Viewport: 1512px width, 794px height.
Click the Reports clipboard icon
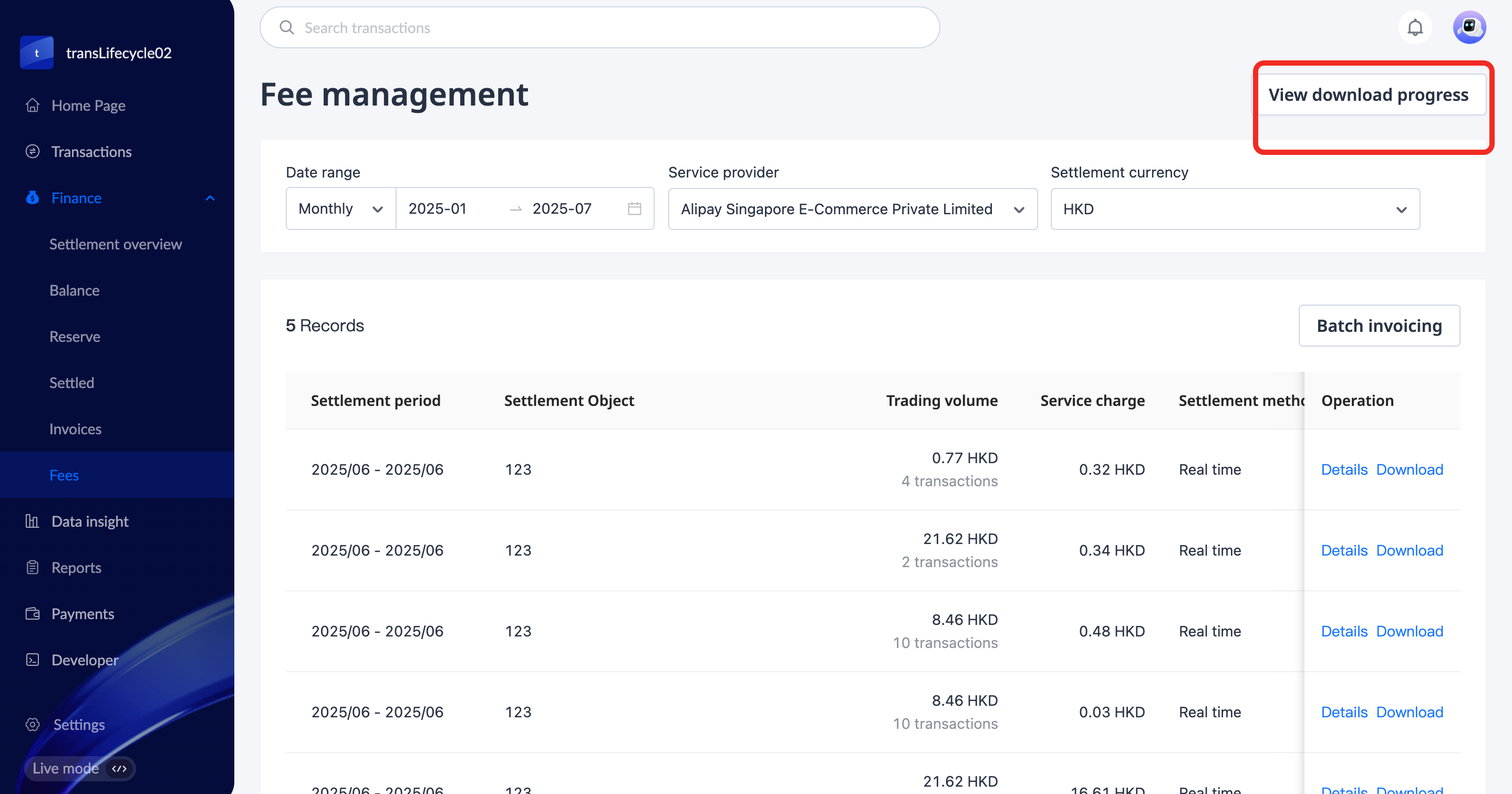coord(33,568)
